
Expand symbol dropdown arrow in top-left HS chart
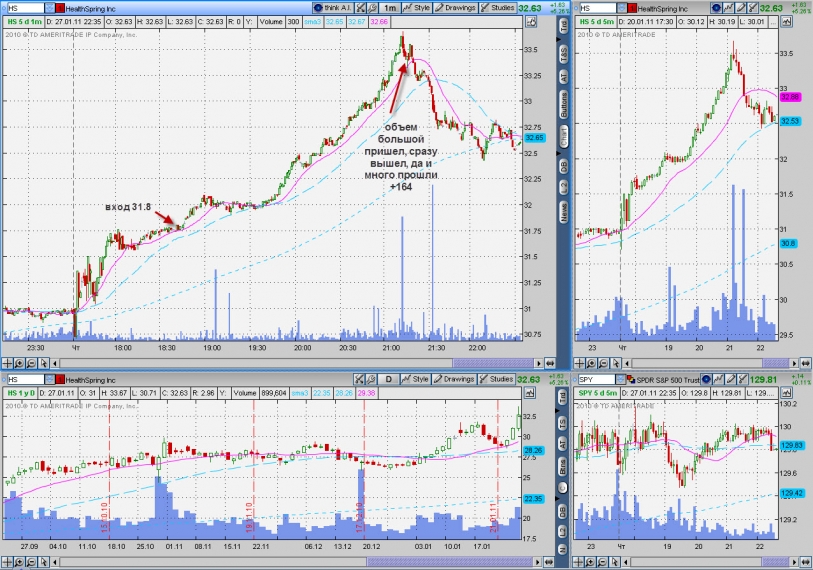point(49,8)
